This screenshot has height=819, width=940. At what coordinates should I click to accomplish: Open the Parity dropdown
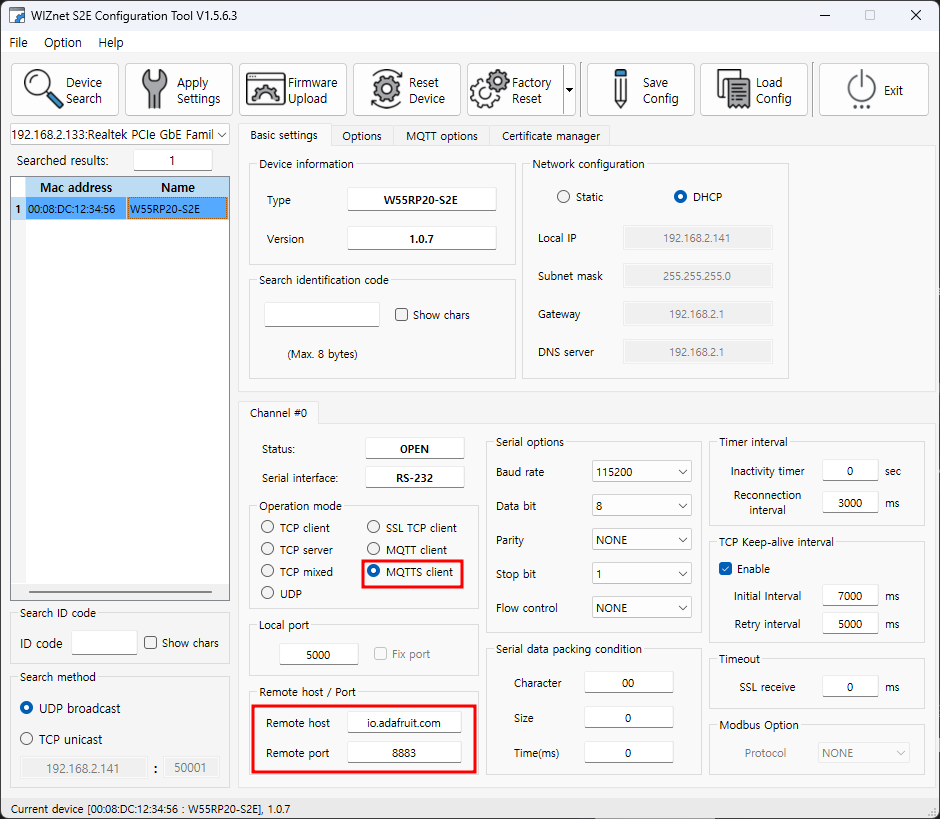coord(642,540)
